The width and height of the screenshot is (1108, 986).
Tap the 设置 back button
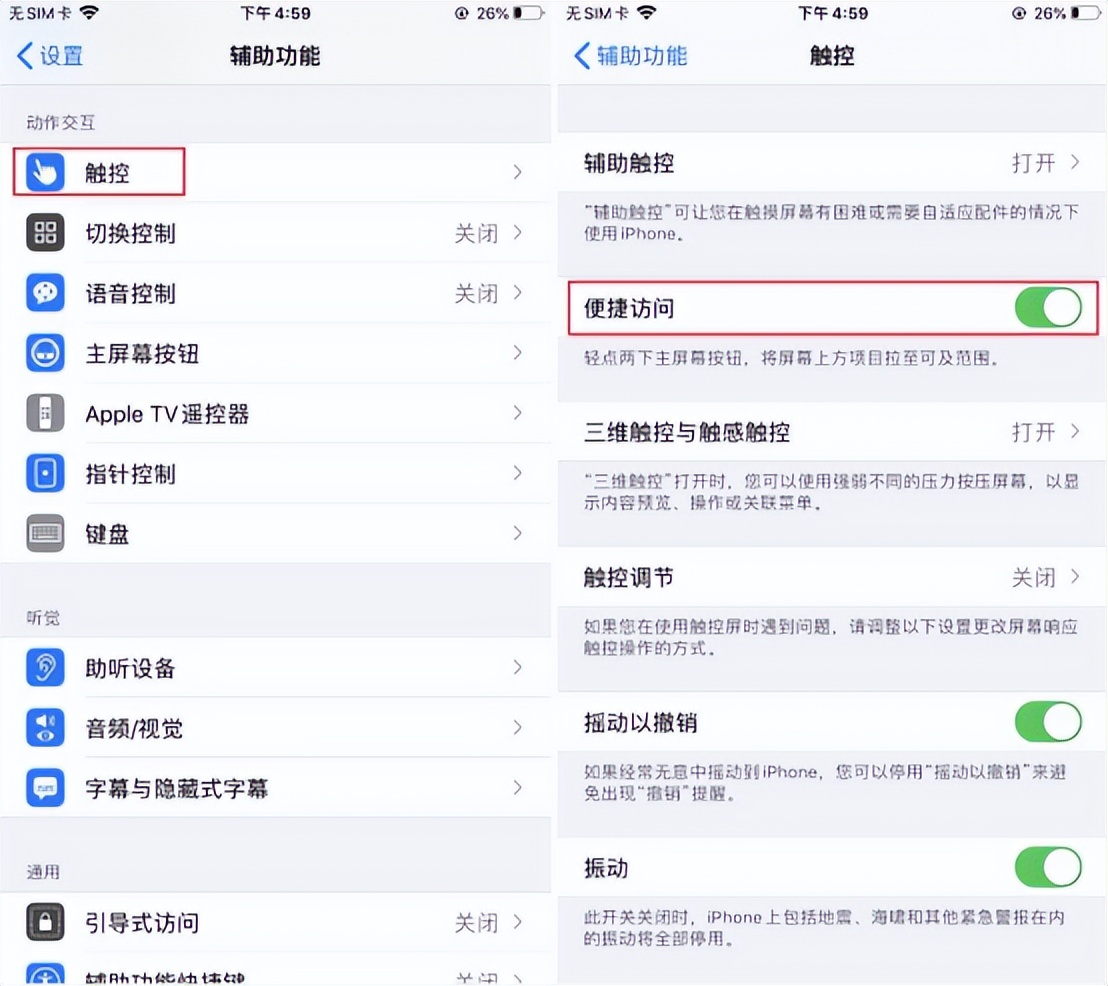(x=48, y=57)
